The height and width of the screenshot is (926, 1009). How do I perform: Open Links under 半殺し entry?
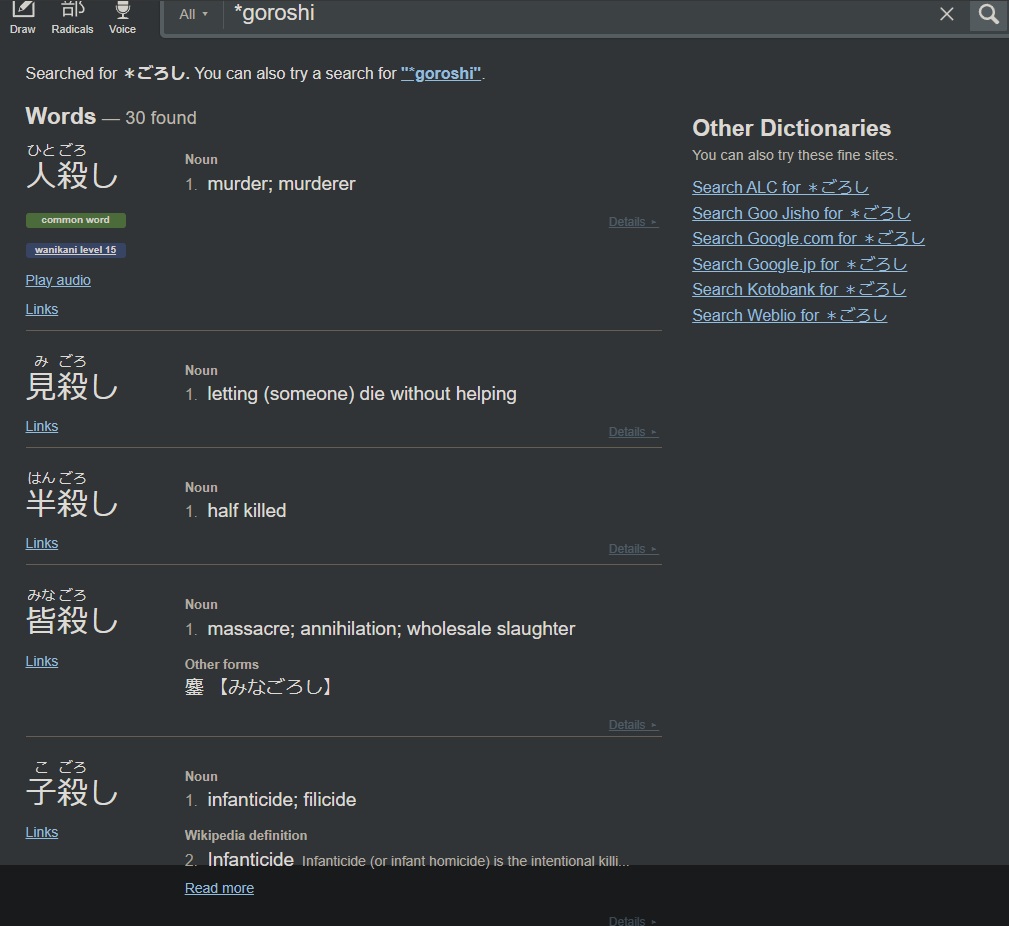[42, 543]
